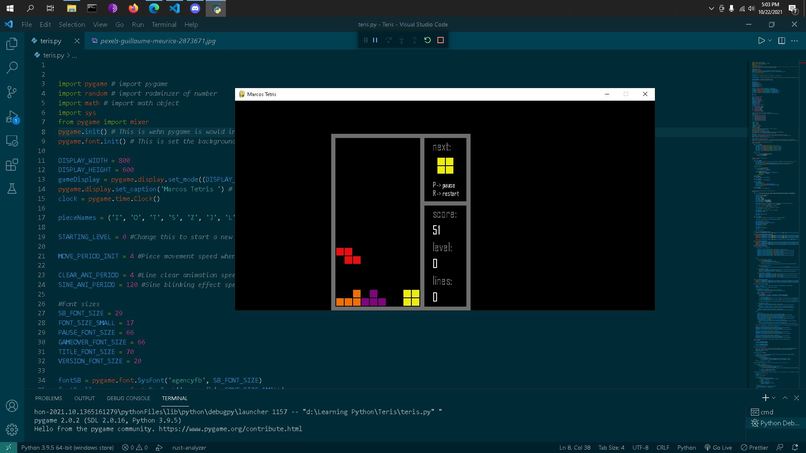Open the status bar notifications bell

[795, 447]
